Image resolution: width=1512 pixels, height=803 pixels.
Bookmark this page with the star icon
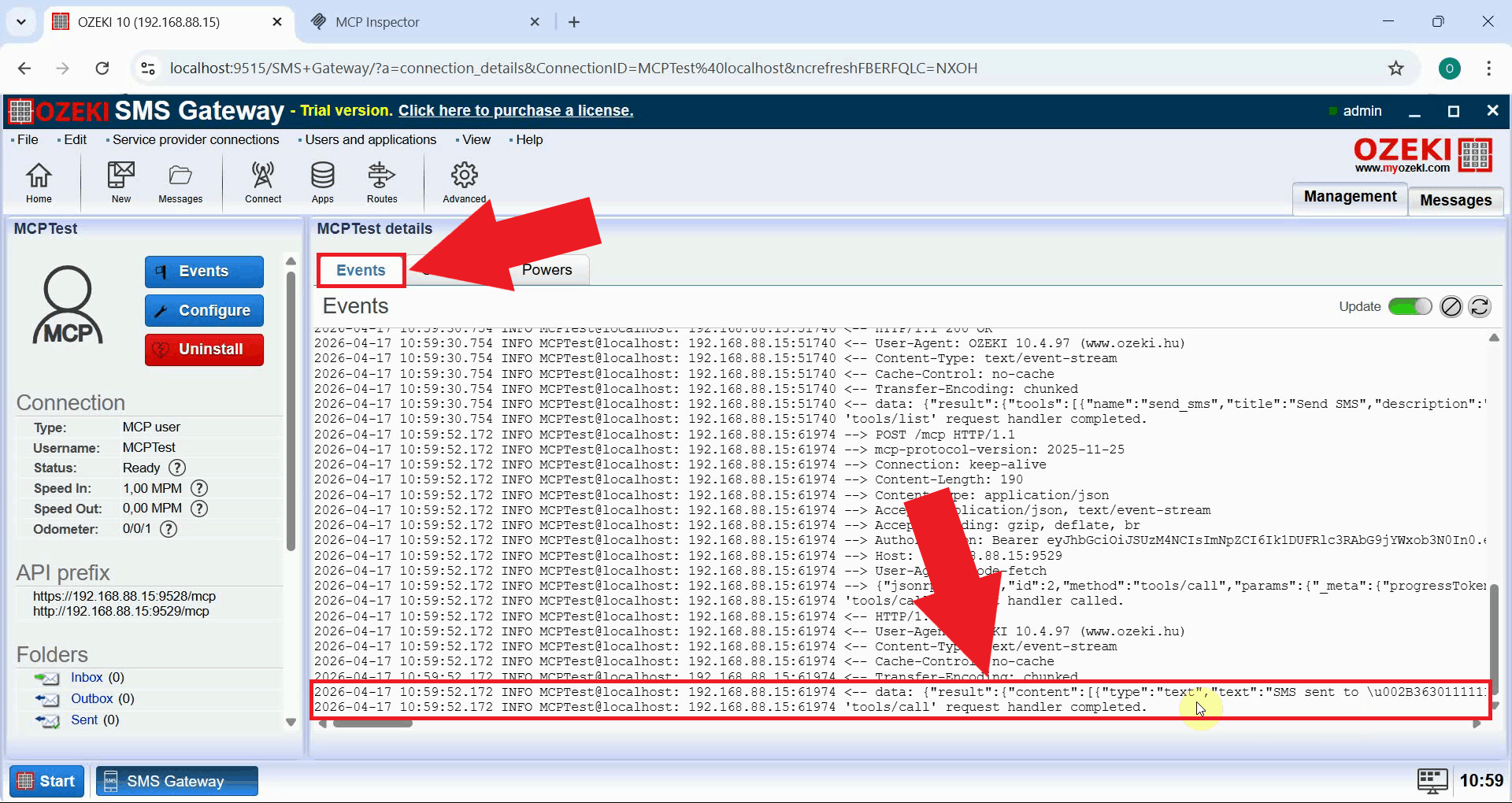(x=1396, y=68)
